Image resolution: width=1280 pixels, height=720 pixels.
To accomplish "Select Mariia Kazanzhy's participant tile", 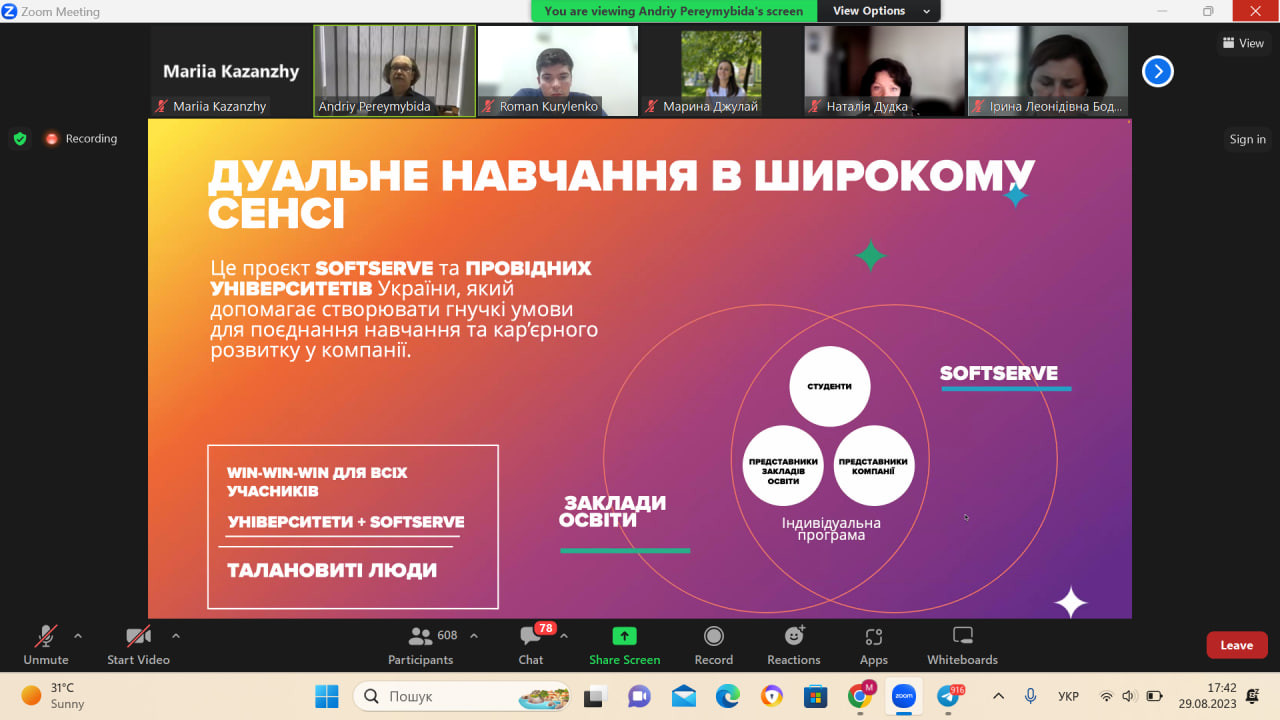I will (231, 71).
